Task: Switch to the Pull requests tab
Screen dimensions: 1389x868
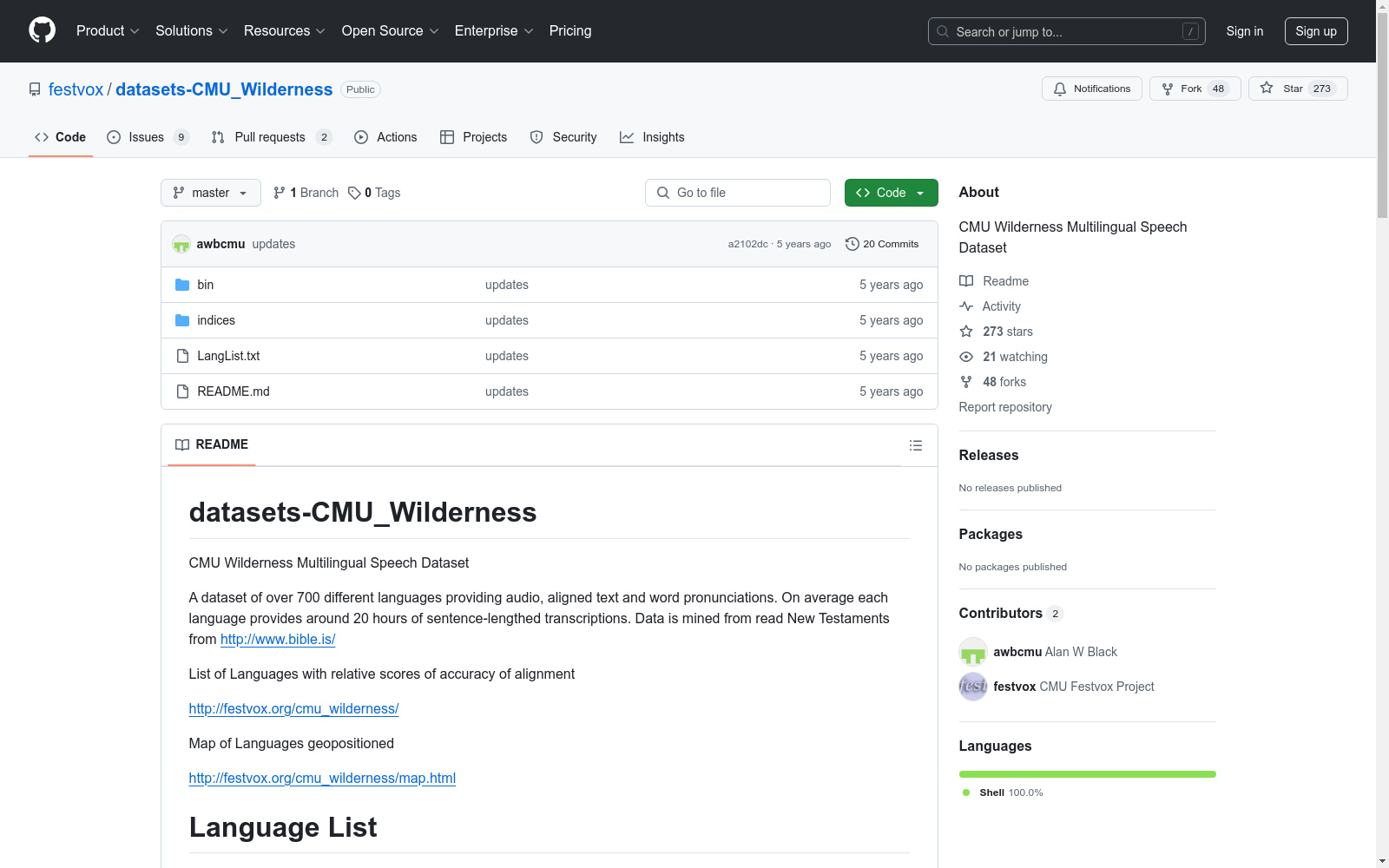Action: [271, 137]
